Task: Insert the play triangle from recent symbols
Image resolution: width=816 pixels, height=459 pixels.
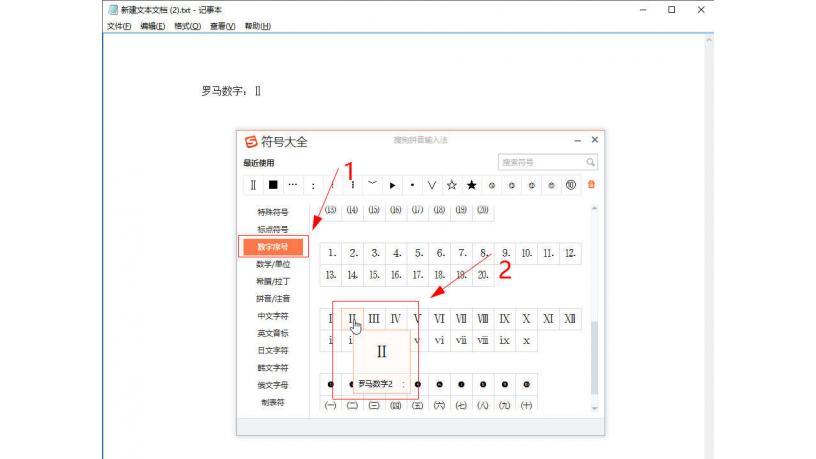Action: (392, 185)
